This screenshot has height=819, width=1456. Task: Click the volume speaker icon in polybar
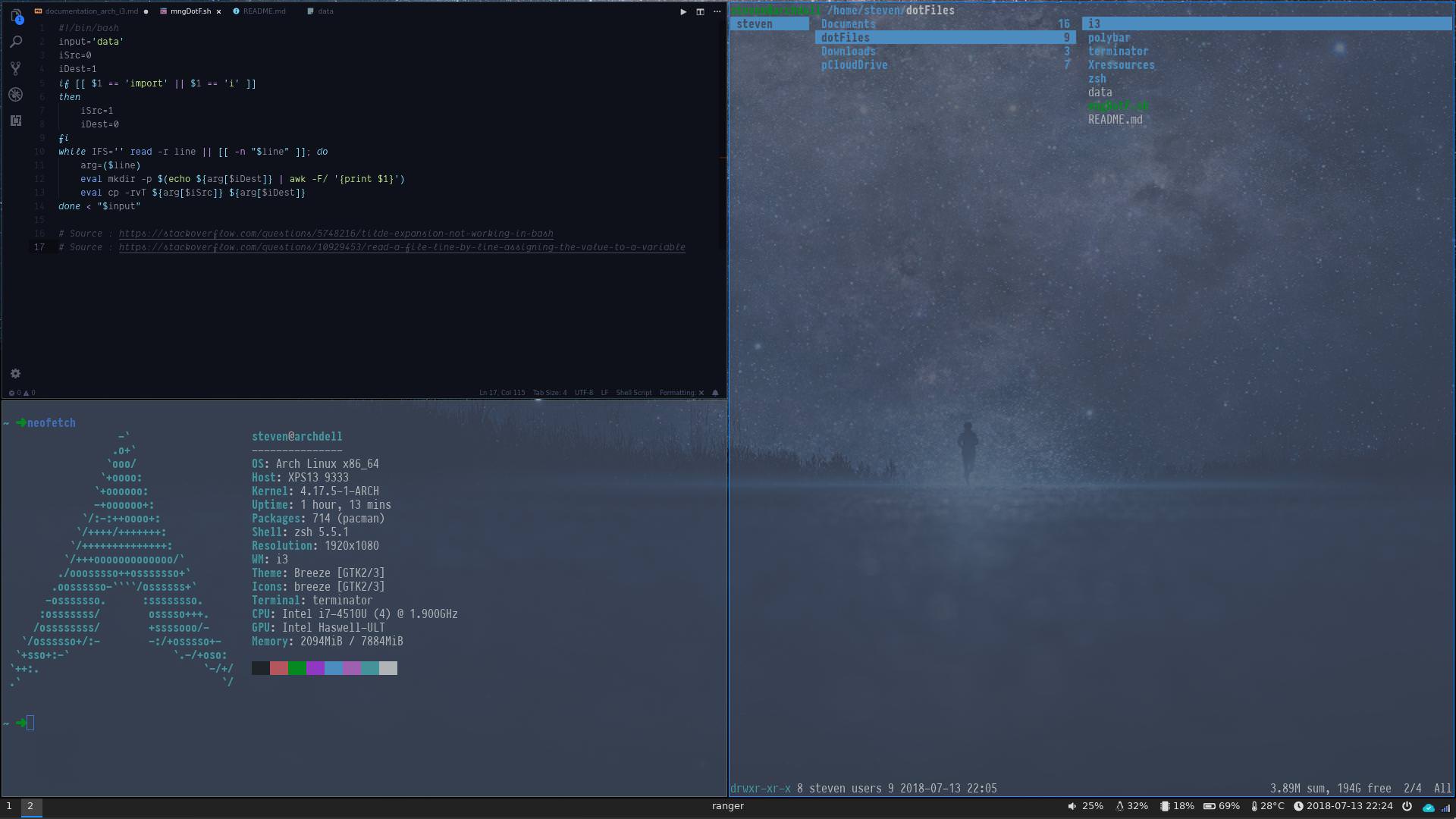point(1072,806)
